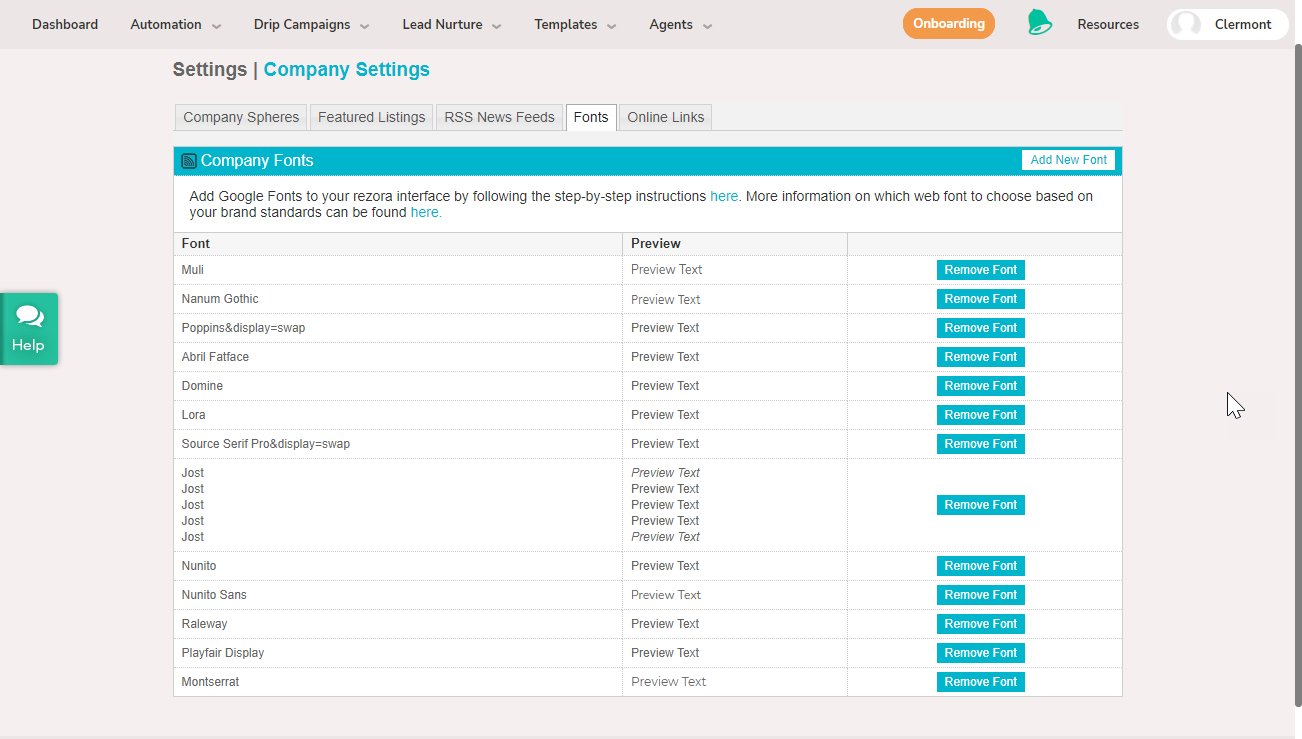Click the notification bell icon
The height and width of the screenshot is (739, 1302).
(x=1039, y=23)
